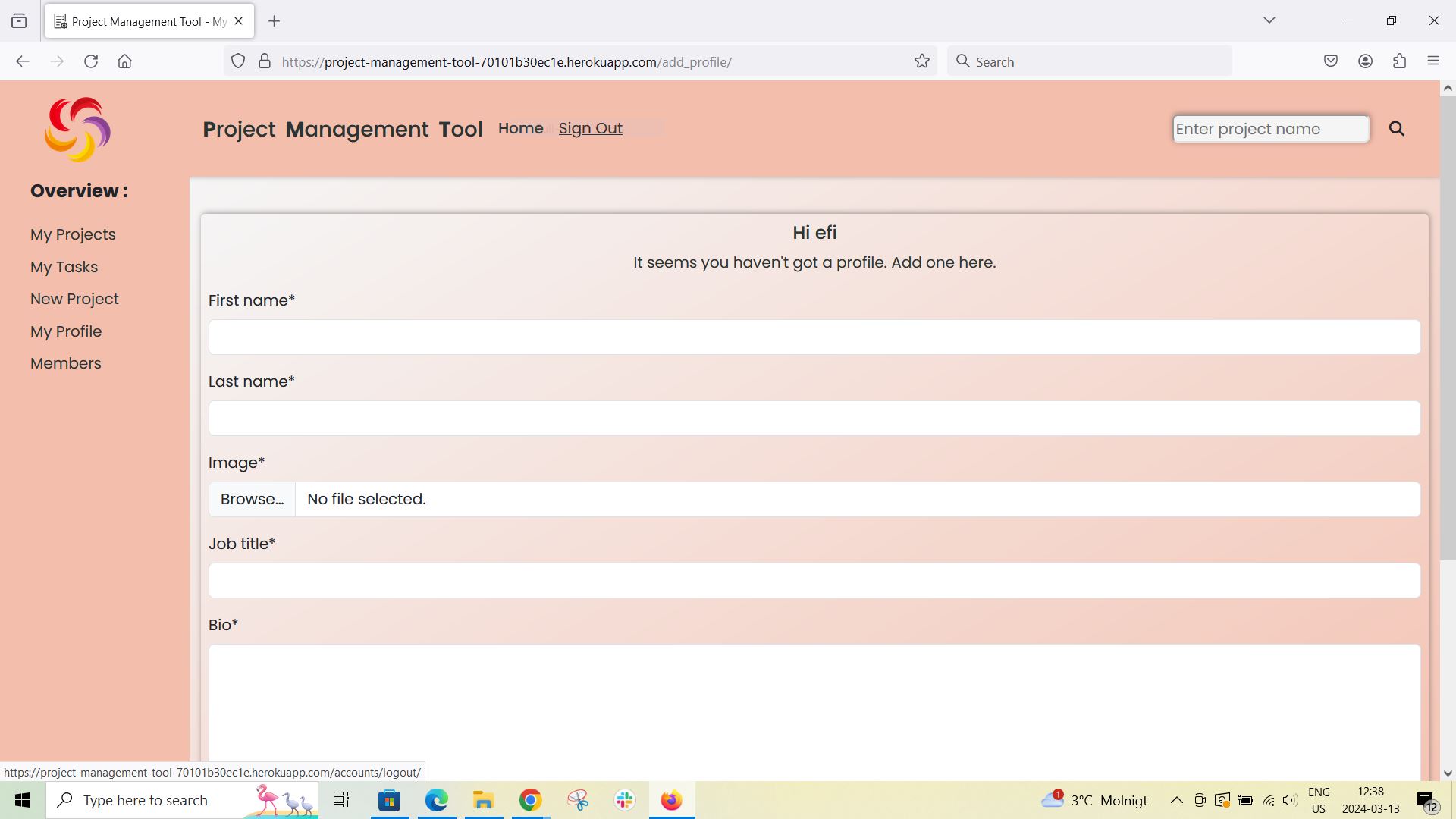This screenshot has height=819, width=1456.
Task: Click the vertical scrollbar down arrow
Action: click(1448, 773)
